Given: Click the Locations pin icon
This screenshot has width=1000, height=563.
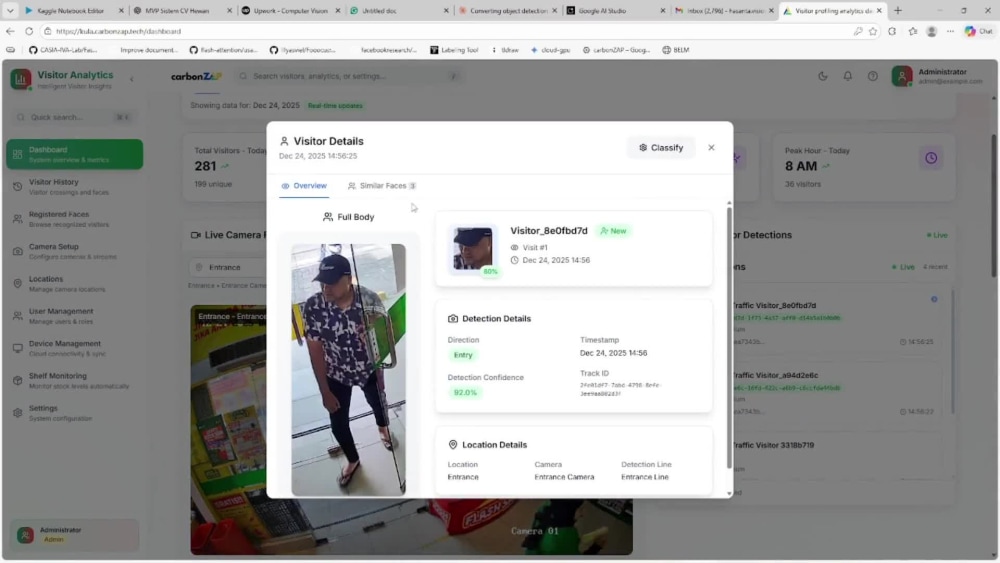Looking at the screenshot, I should 17,284.
